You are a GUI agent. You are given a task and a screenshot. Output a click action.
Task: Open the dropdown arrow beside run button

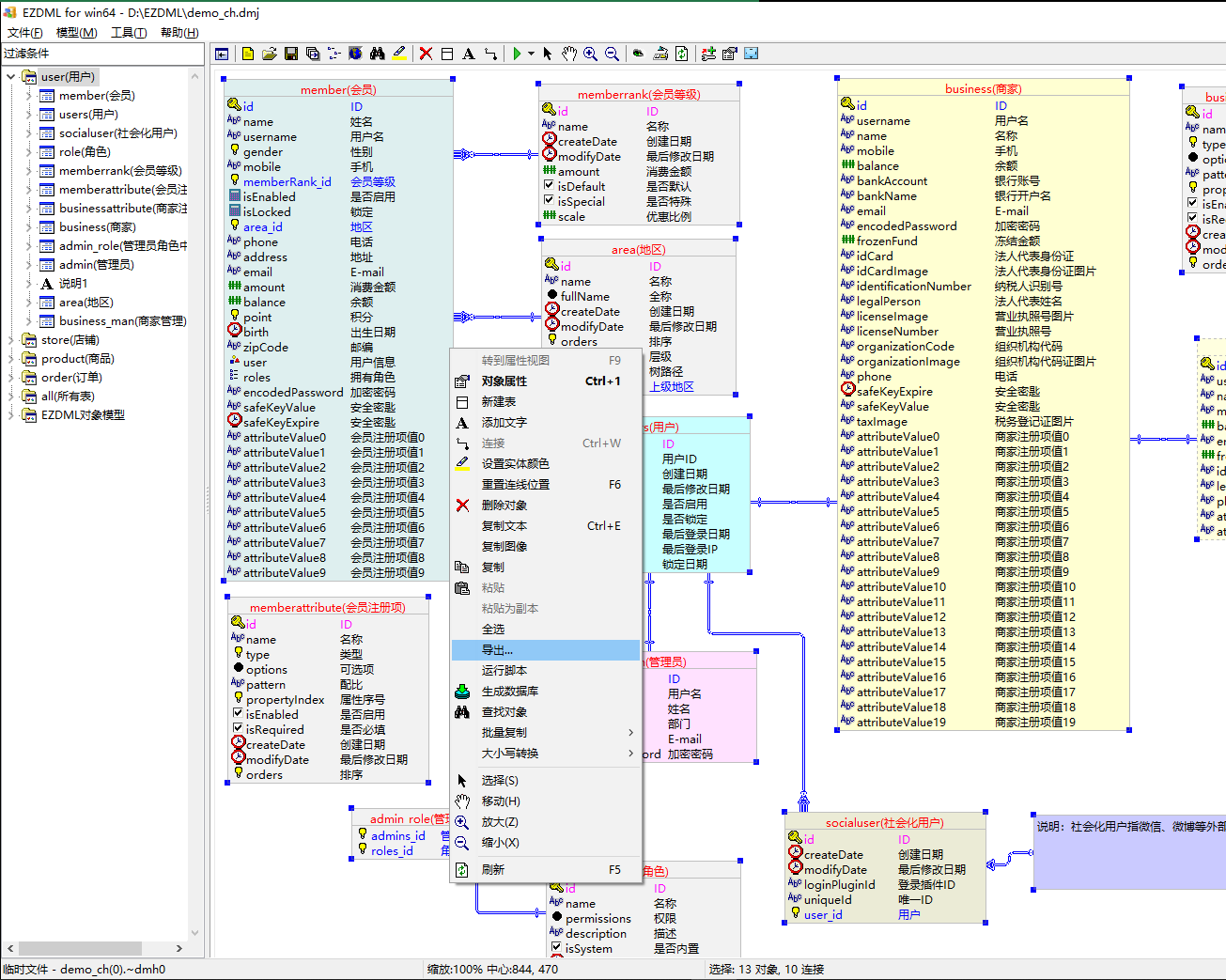[531, 54]
